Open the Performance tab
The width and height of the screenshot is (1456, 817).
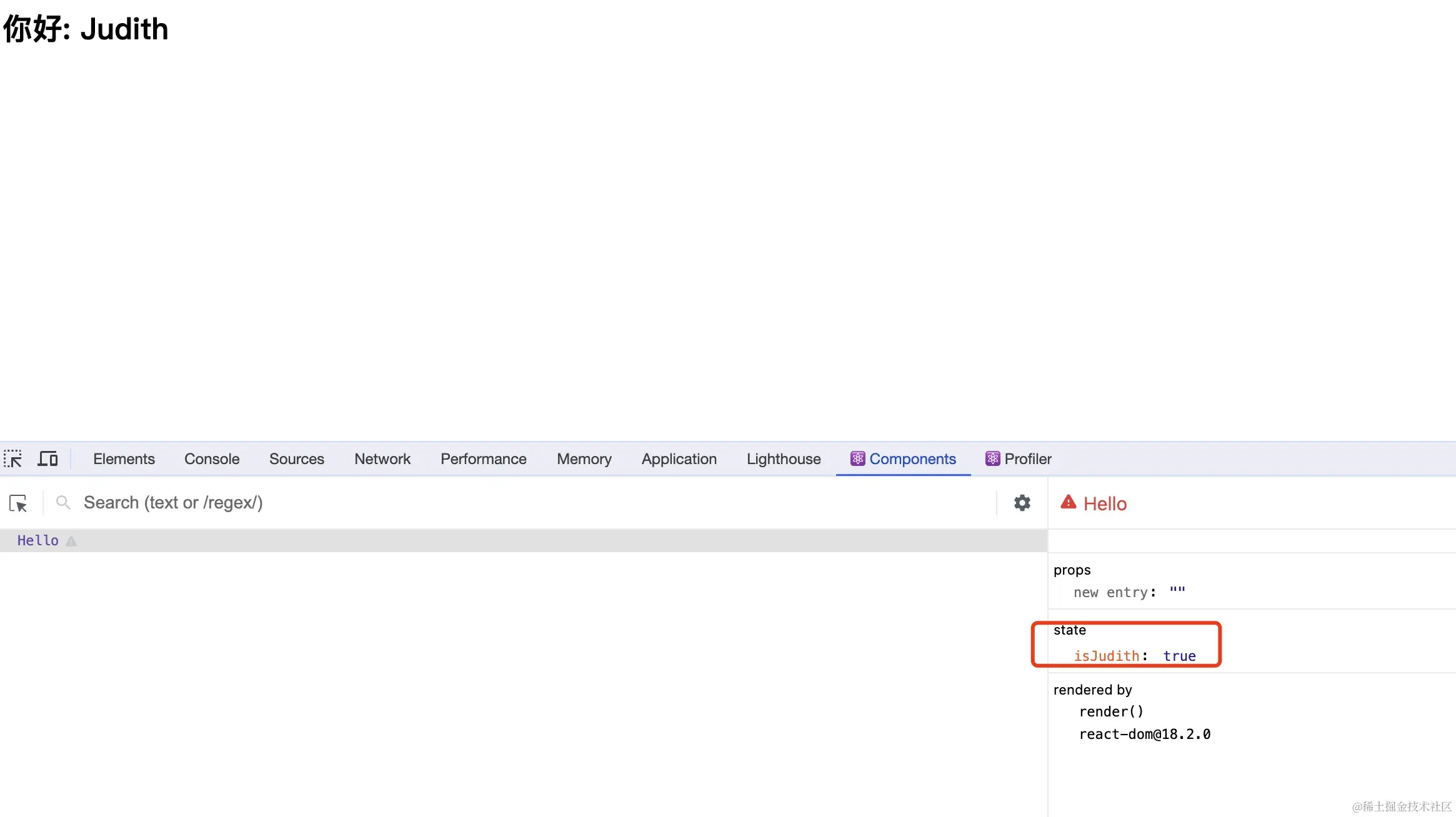pyautogui.click(x=484, y=459)
